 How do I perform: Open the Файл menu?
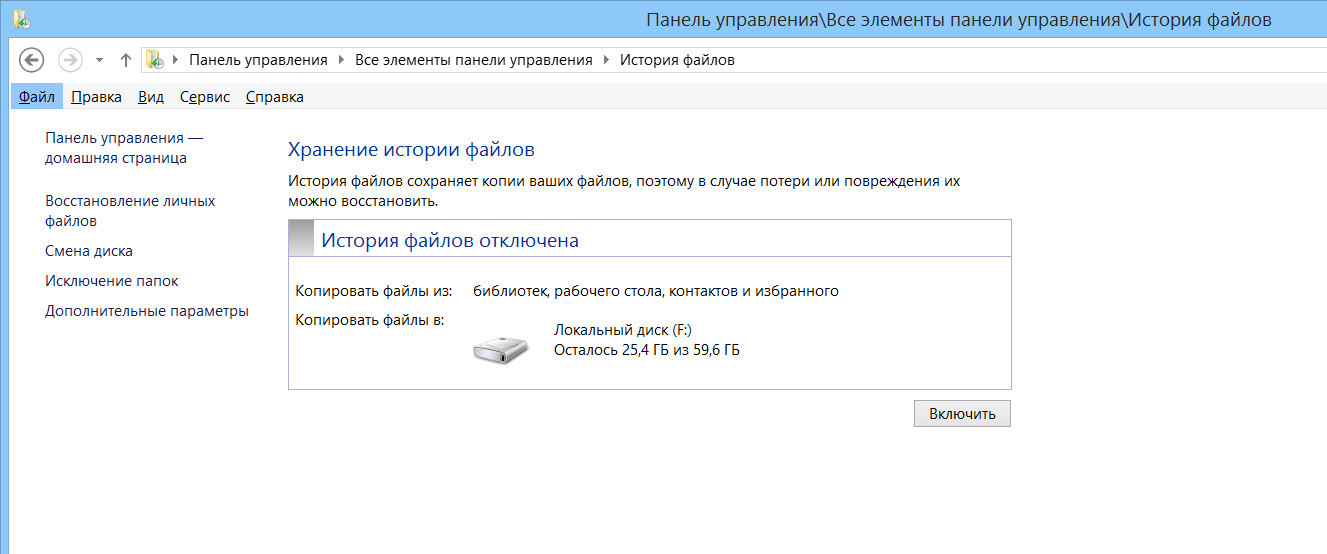coord(36,97)
